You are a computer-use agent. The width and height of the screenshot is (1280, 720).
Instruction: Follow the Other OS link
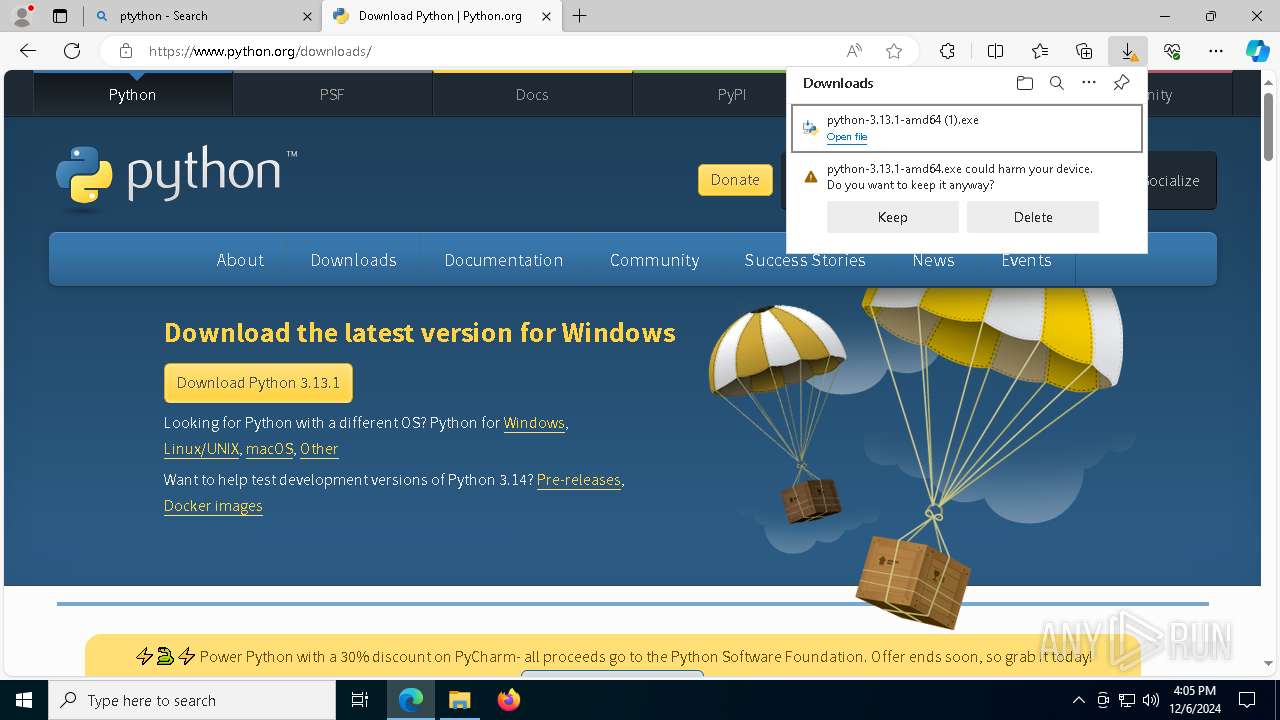(x=319, y=449)
